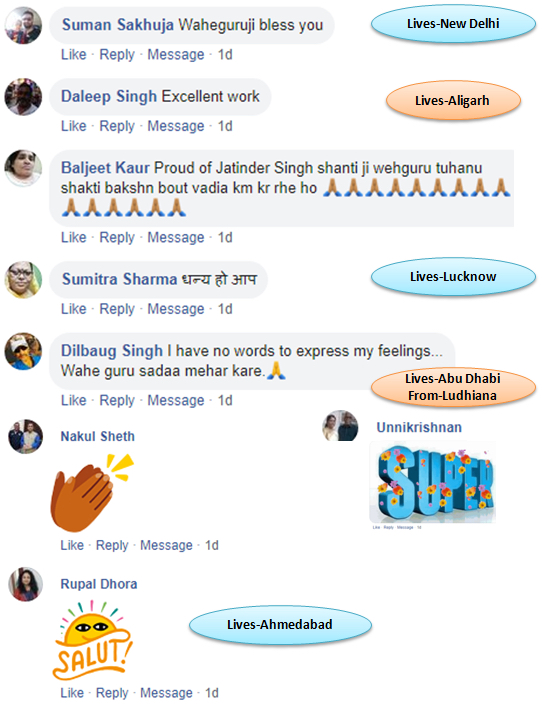Reply to Dilbaug Singh's comment

click(117, 400)
